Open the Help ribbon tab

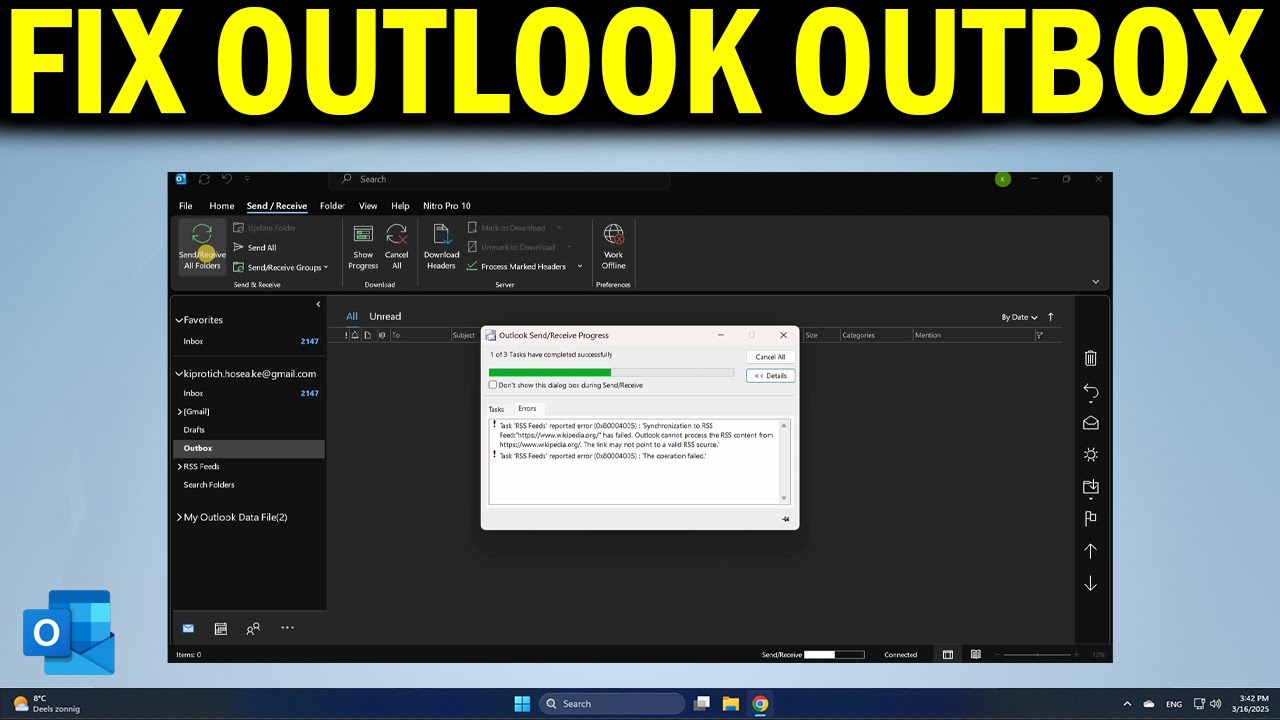pyautogui.click(x=400, y=206)
